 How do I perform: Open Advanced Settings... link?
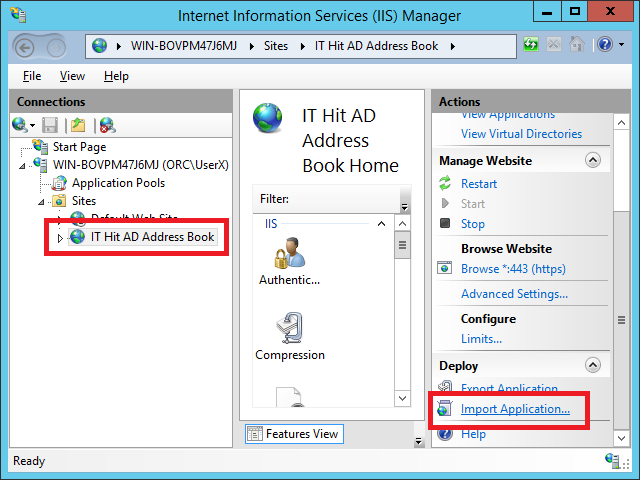coord(514,294)
